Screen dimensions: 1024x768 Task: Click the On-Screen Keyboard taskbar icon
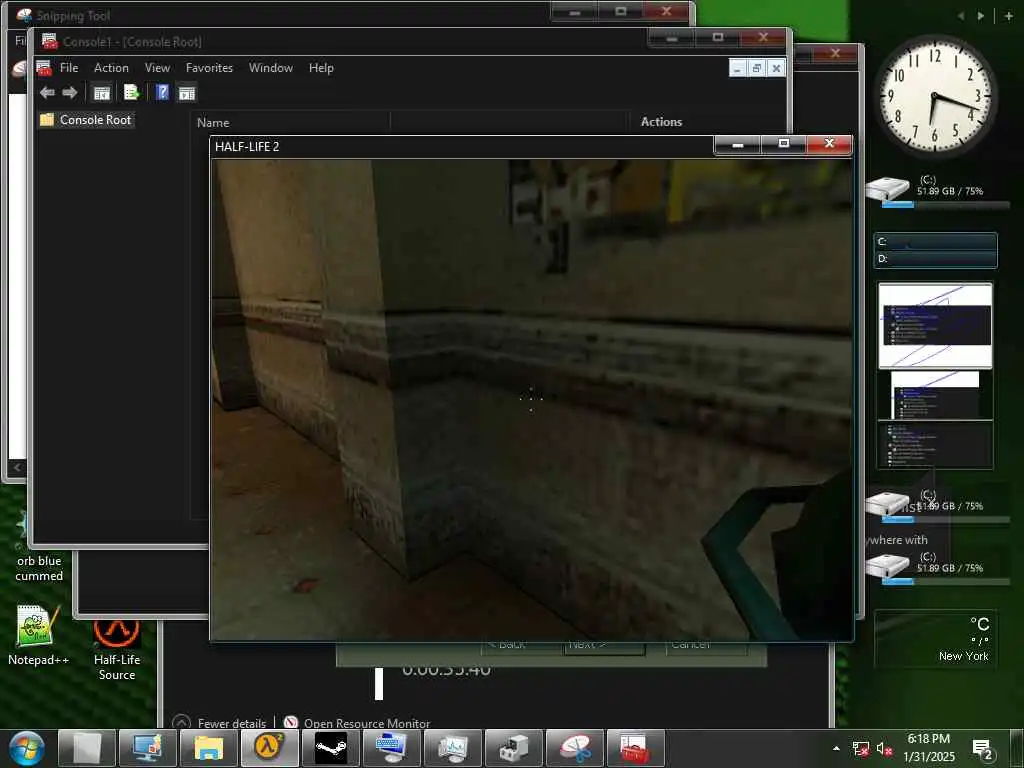click(x=392, y=748)
